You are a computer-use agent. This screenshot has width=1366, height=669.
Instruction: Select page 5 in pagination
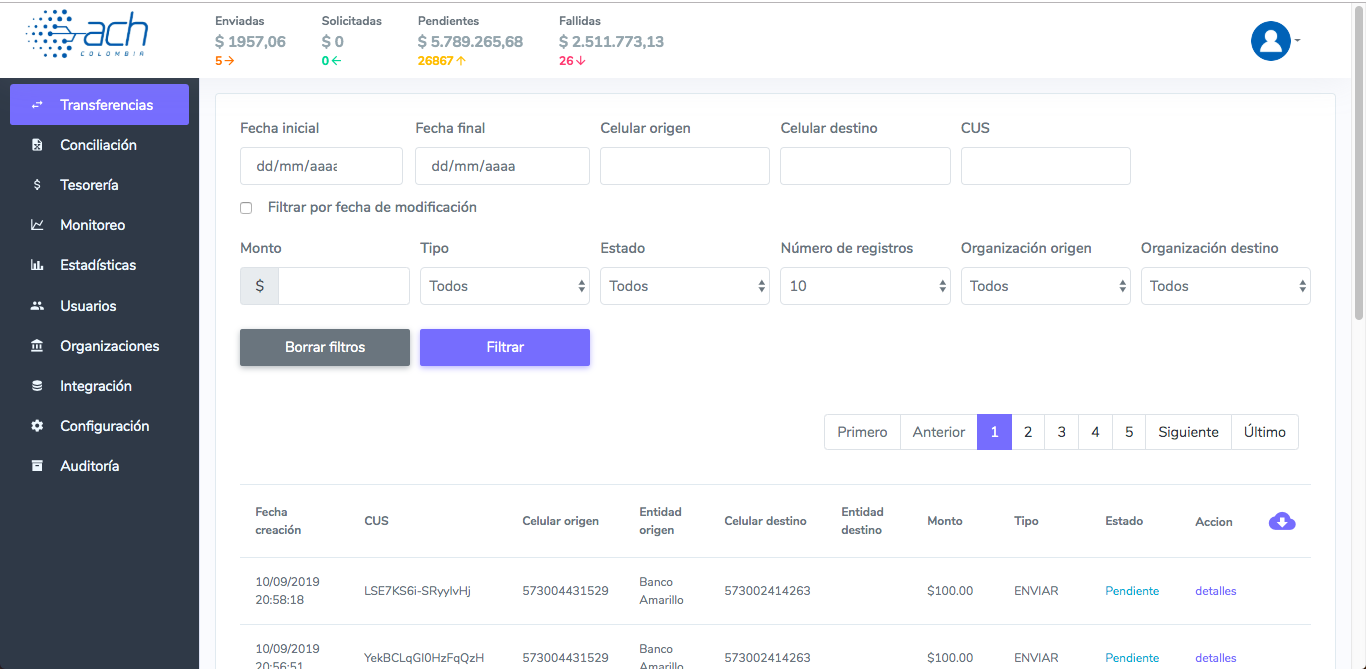(1129, 432)
